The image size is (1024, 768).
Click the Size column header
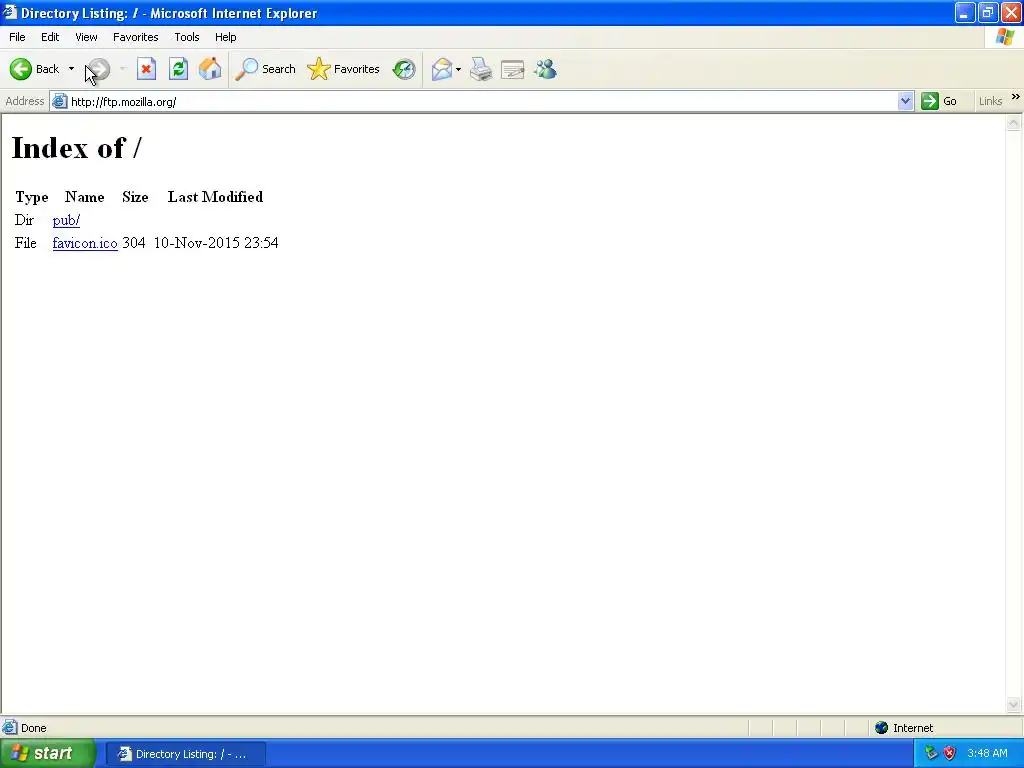[x=135, y=197]
